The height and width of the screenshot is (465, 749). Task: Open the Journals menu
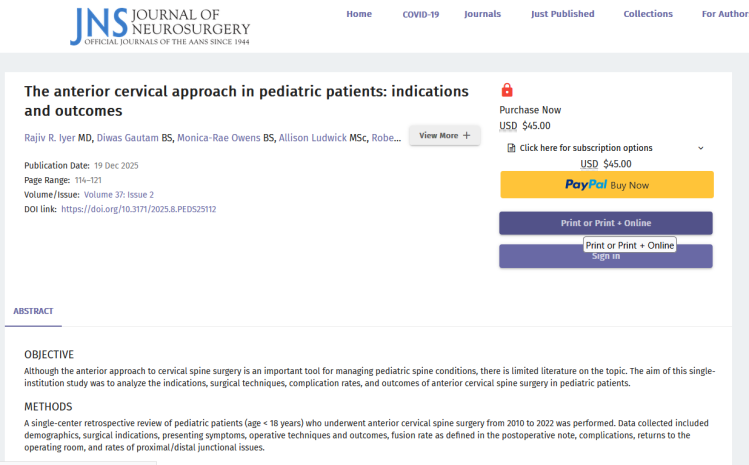(482, 14)
